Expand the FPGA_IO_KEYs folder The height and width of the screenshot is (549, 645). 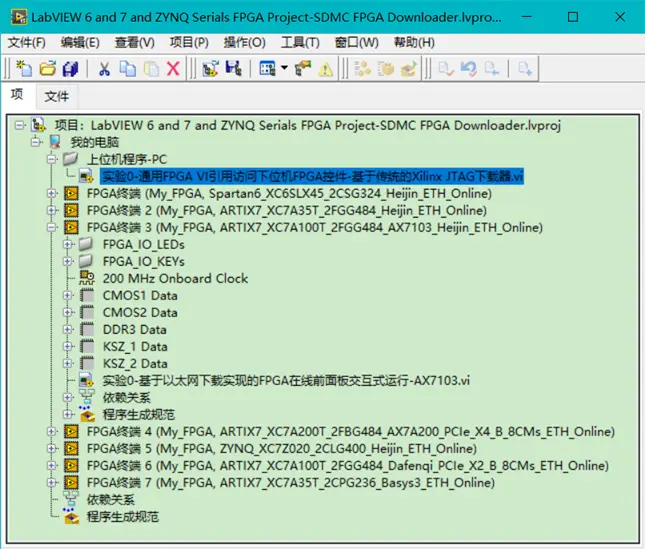coord(68,261)
